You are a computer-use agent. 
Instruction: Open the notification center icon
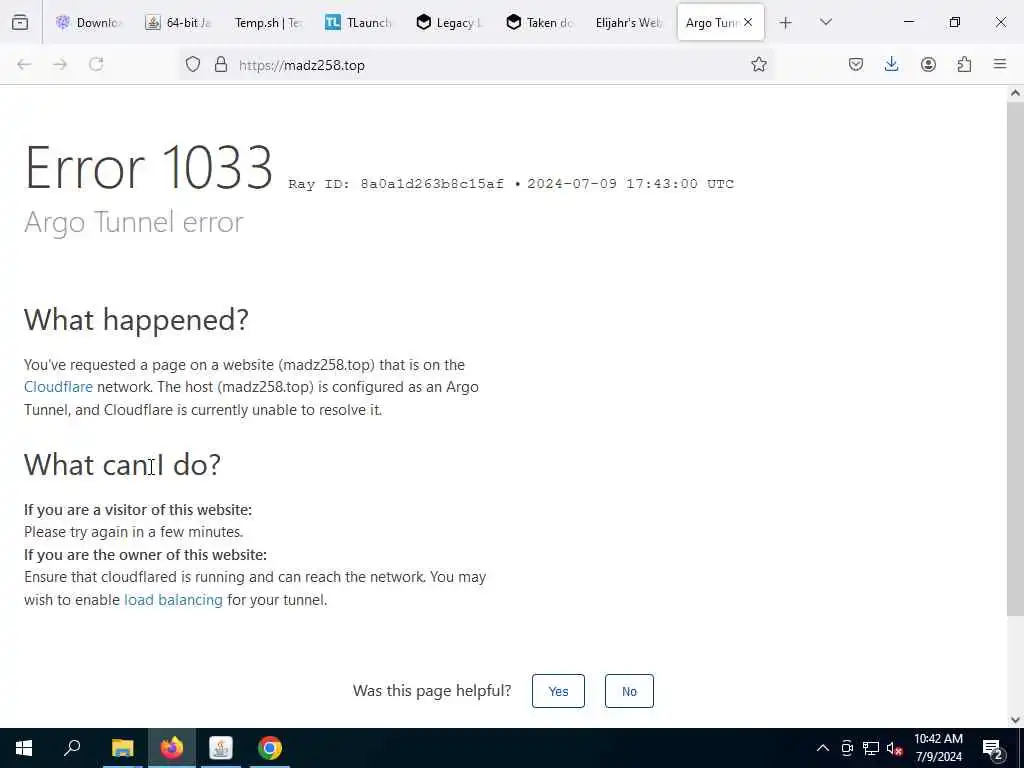tap(992, 748)
